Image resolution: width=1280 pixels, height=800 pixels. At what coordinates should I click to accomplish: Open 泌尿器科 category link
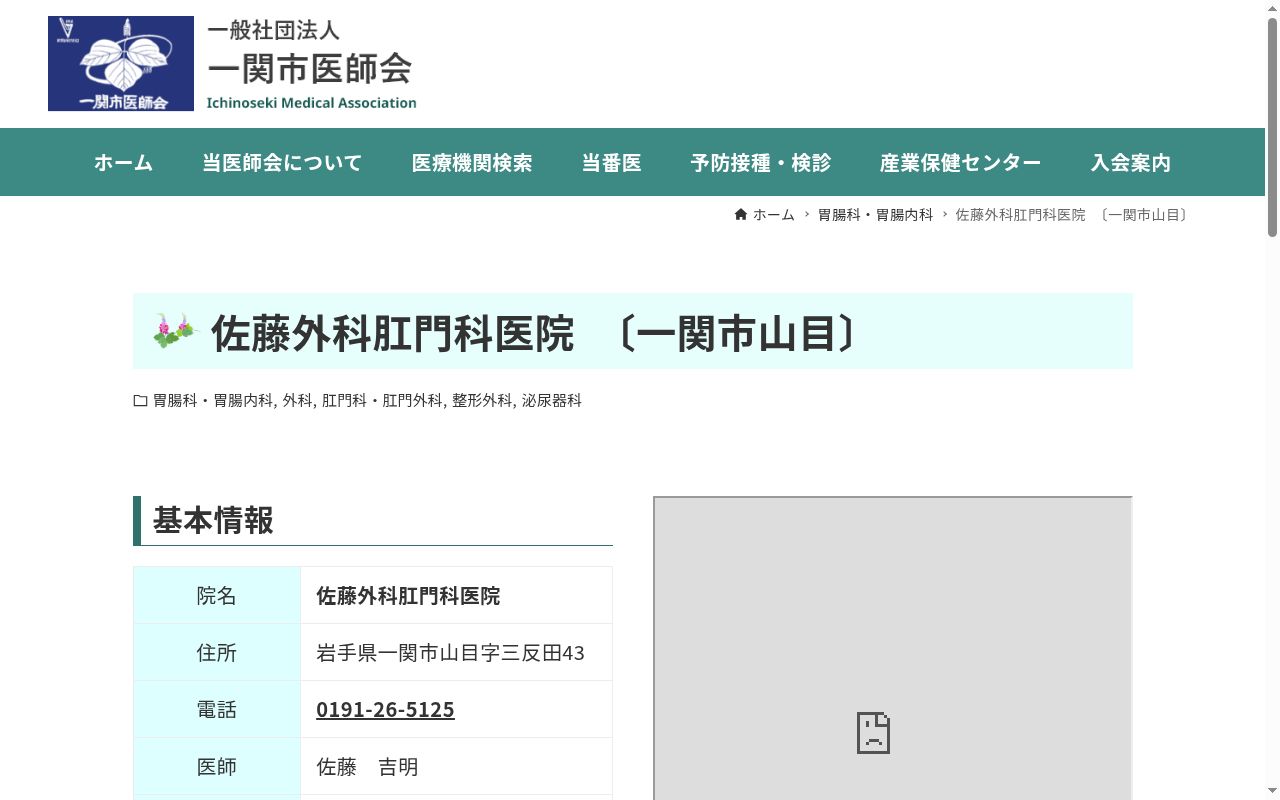[552, 401]
